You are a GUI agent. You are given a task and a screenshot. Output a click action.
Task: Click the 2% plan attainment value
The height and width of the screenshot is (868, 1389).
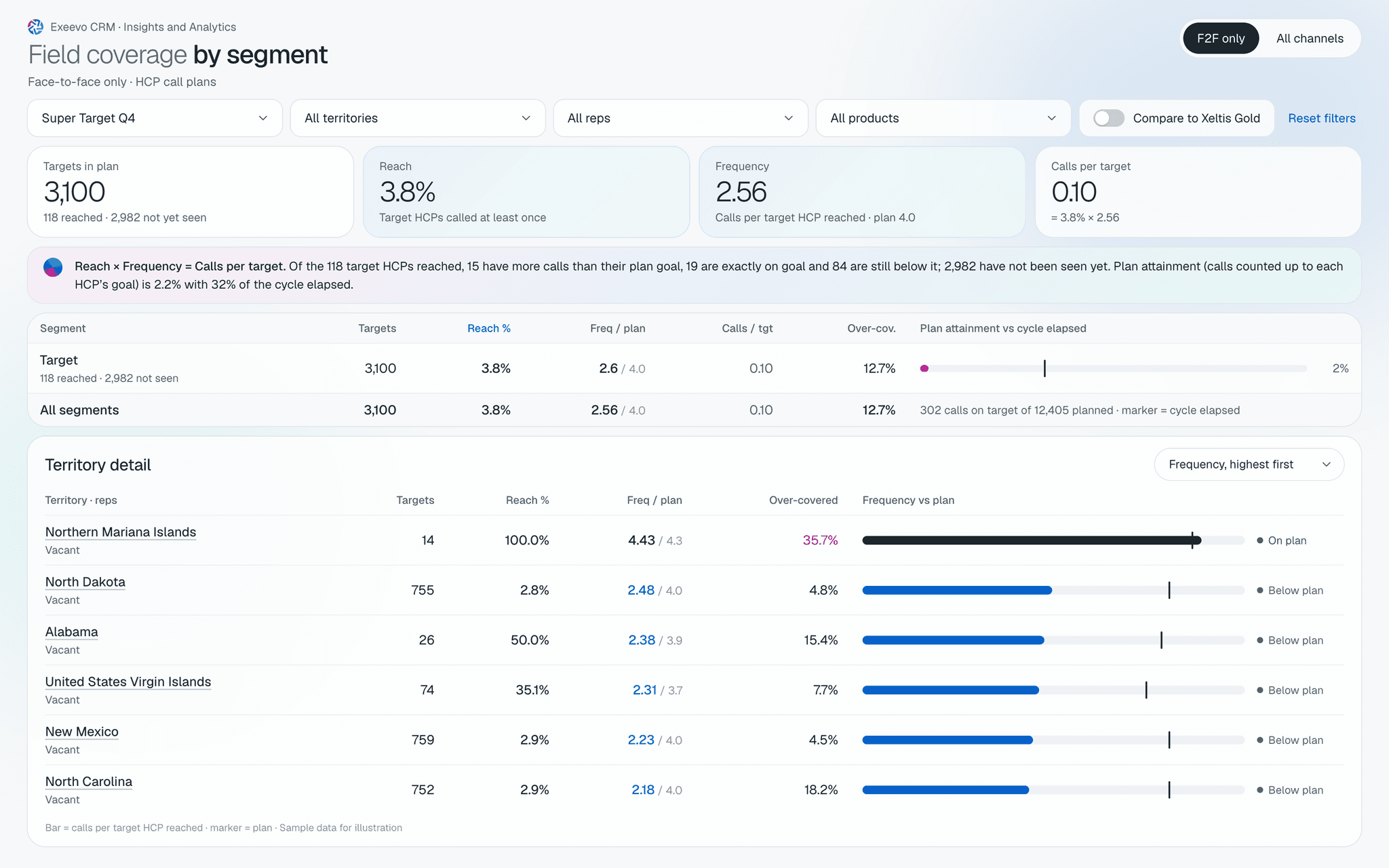[1340, 368]
